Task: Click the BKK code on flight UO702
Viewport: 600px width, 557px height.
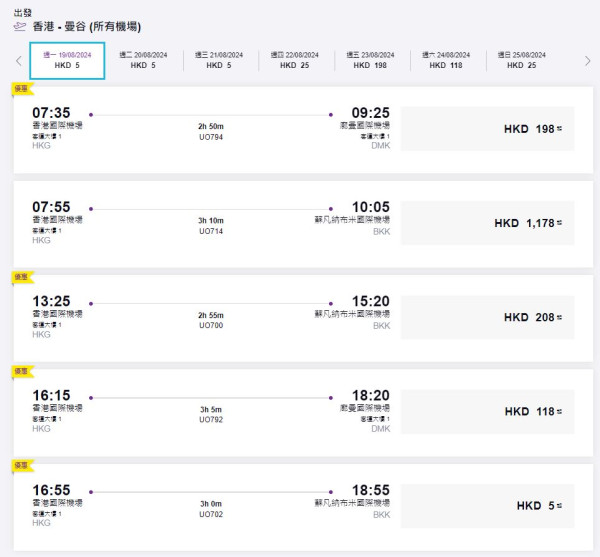Action: (382, 515)
